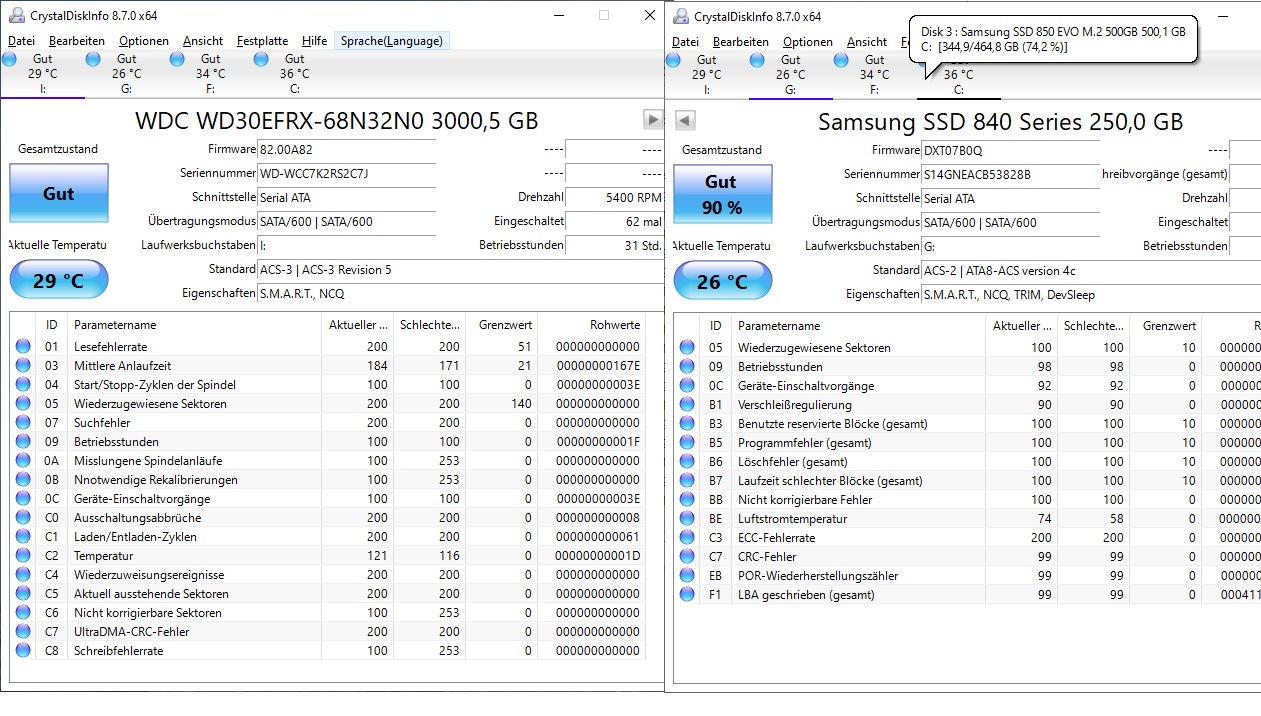
Task: Click the right window's CrystalDiskInfo title icon
Action: point(681,17)
